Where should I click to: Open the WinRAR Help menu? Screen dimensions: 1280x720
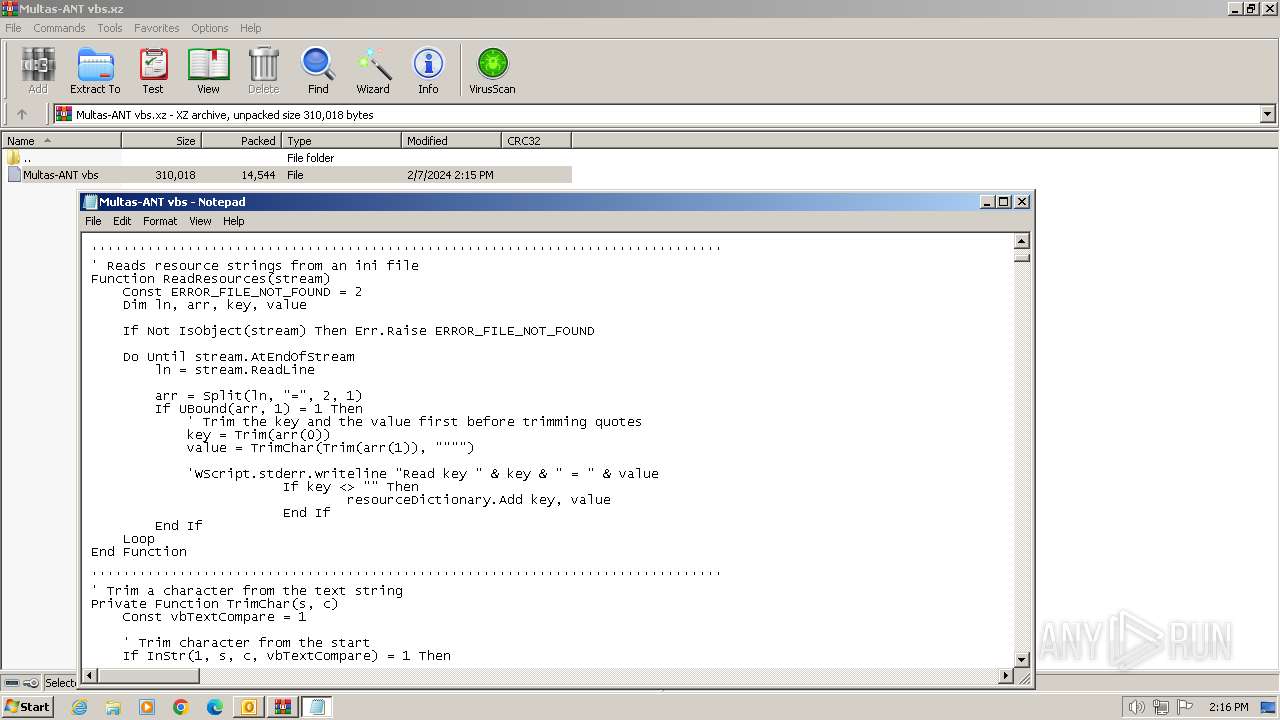(x=251, y=28)
